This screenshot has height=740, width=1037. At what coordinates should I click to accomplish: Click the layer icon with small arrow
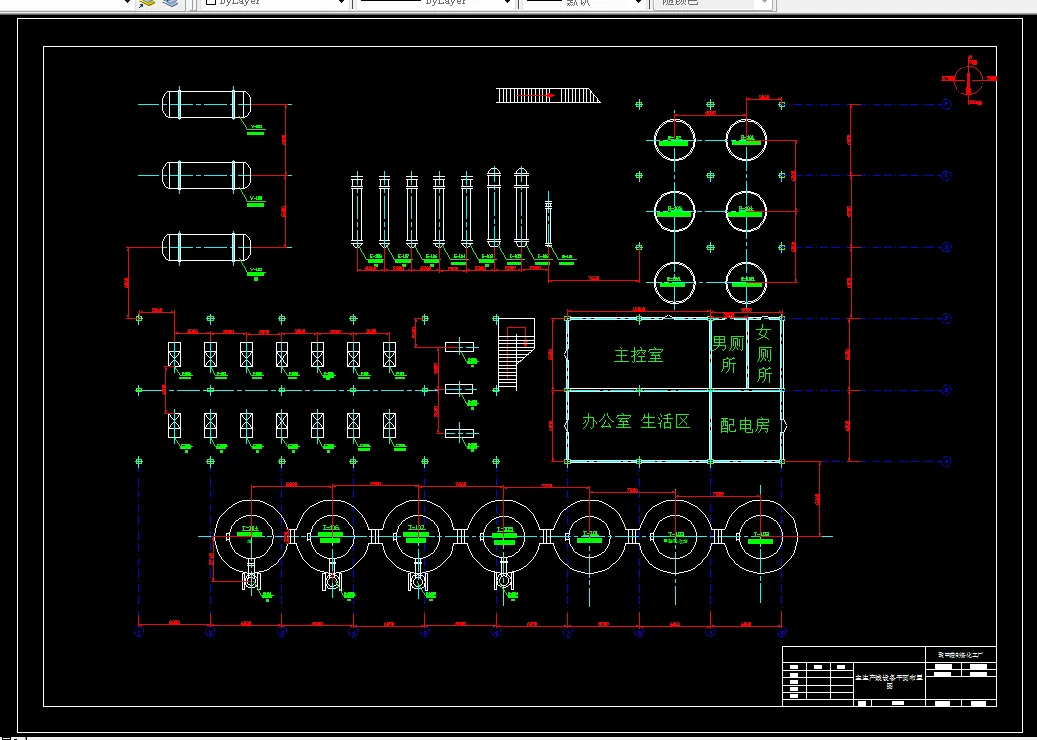click(x=147, y=3)
